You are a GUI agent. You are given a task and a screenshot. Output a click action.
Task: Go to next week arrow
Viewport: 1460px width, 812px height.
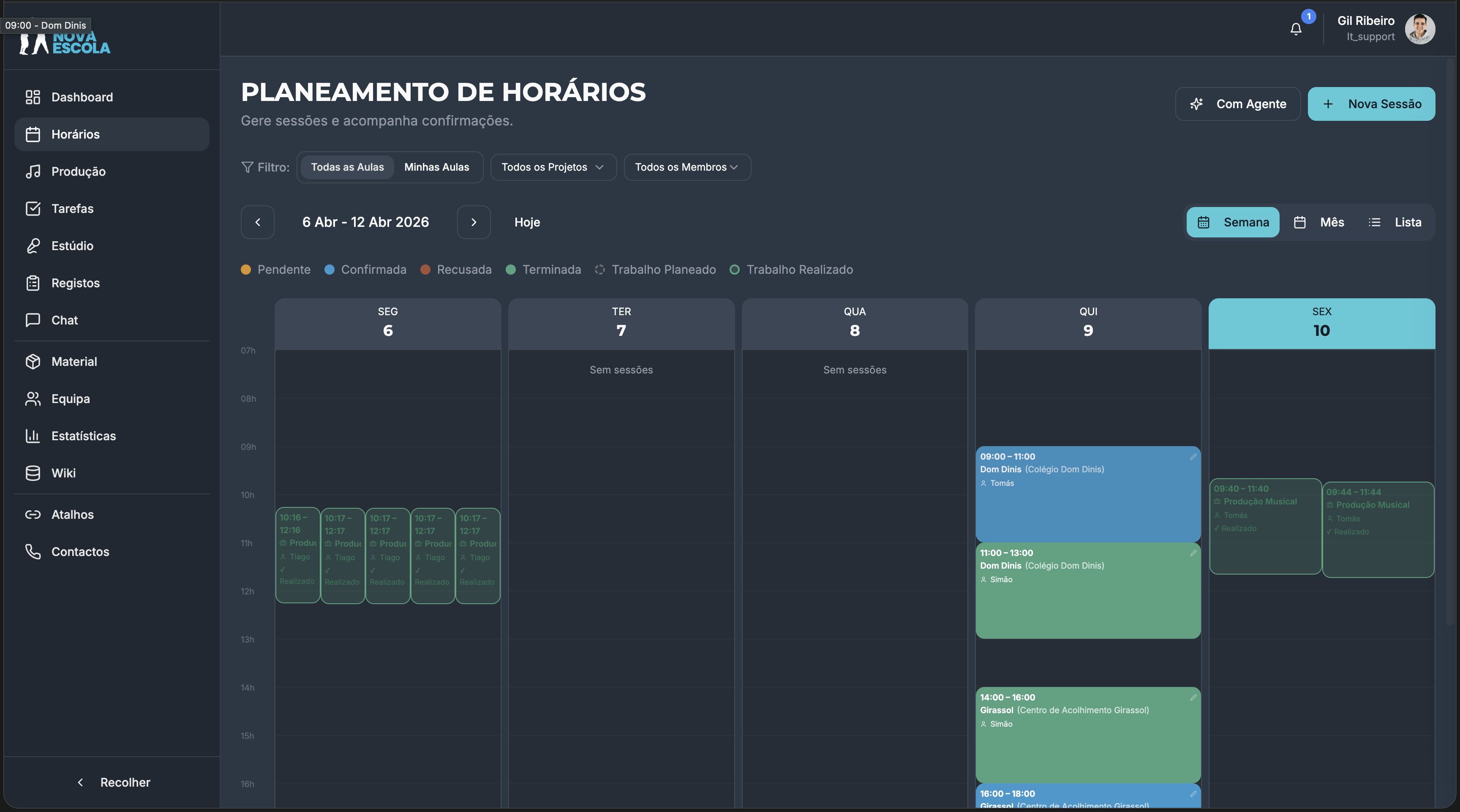474,222
